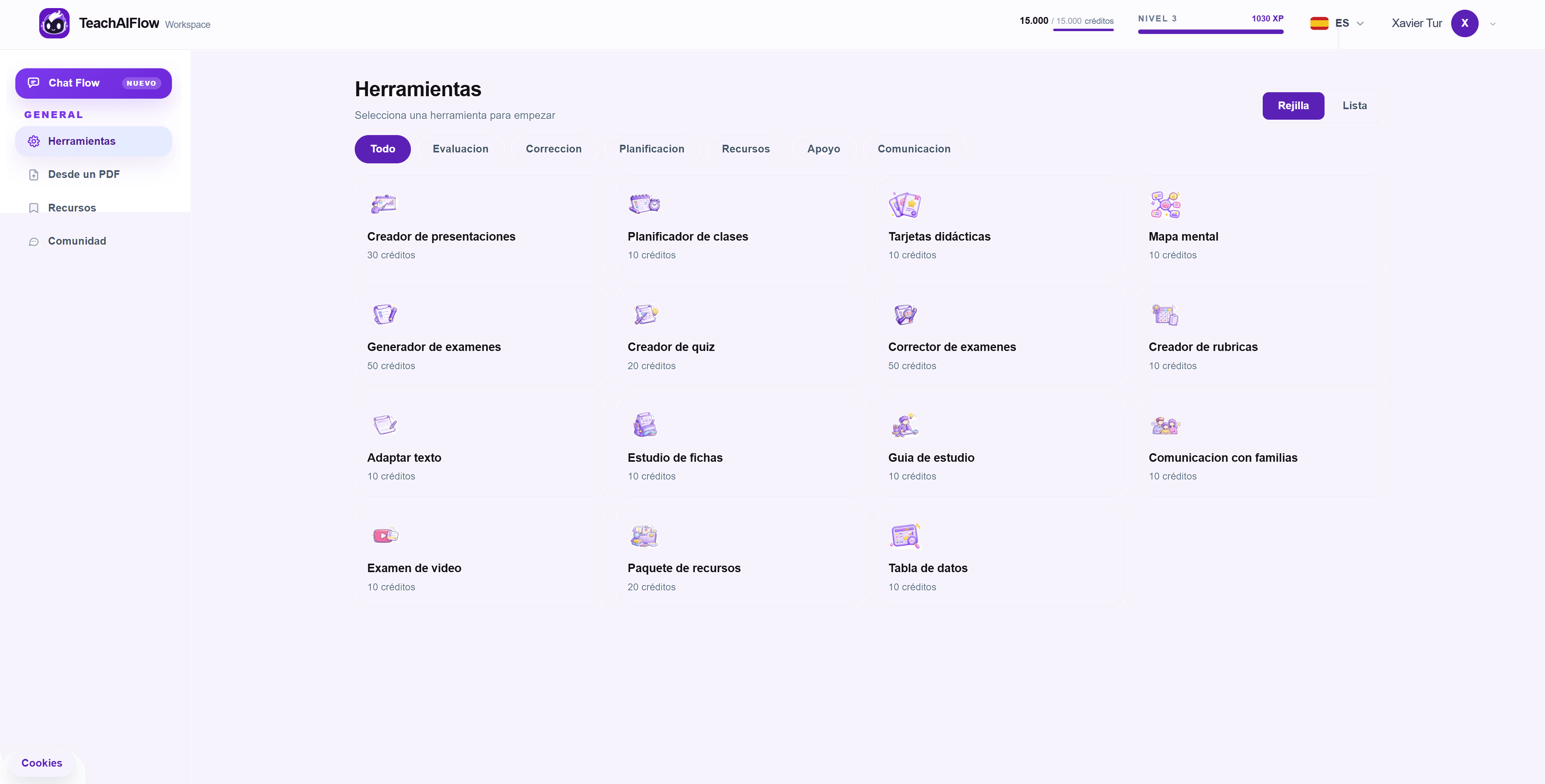Switch to Rejilla grid view
This screenshot has height=784, width=1545.
coord(1293,106)
